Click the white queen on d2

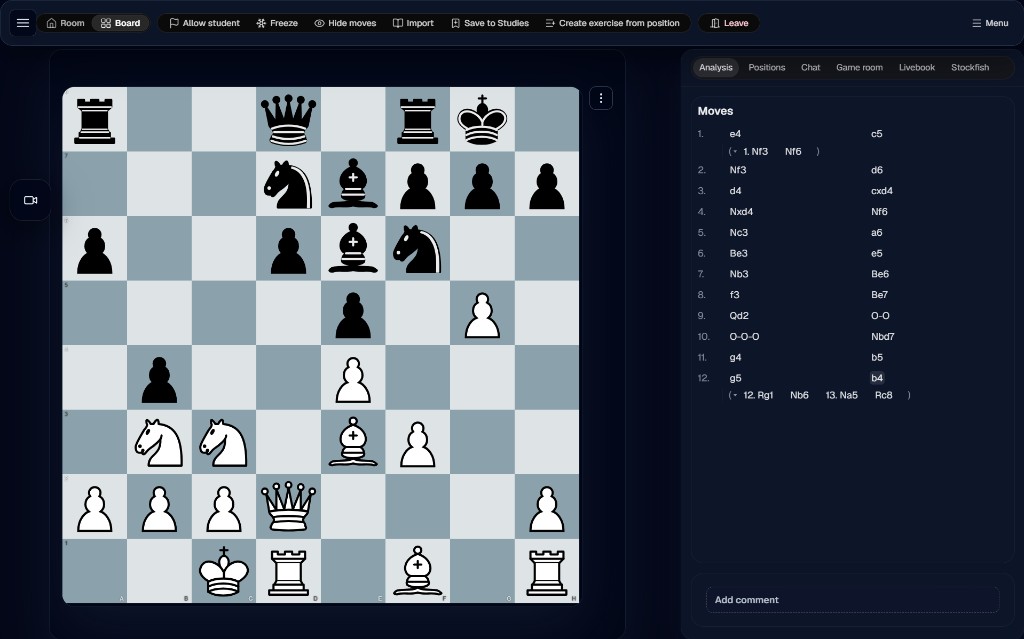(x=288, y=506)
